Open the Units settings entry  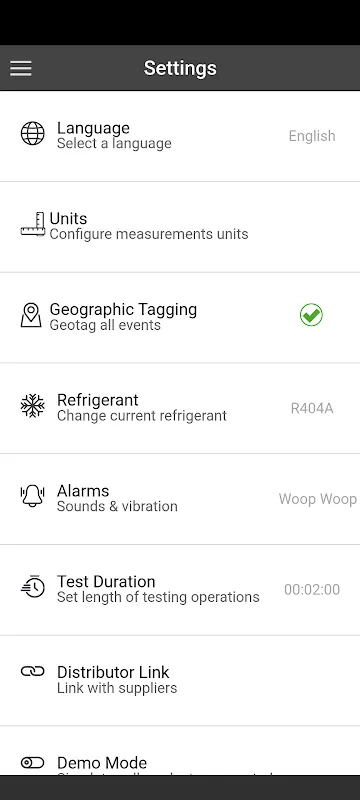[180, 227]
